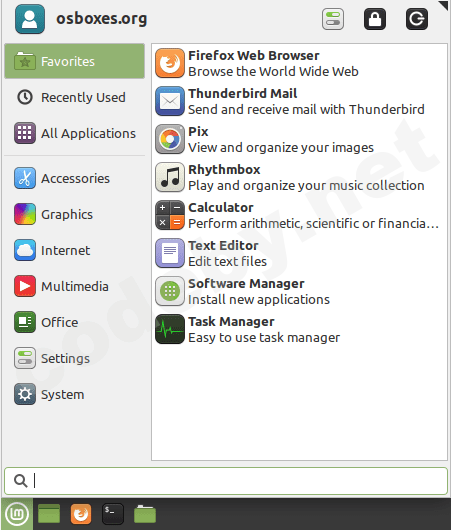Image resolution: width=451 pixels, height=530 pixels.
Task: Click the osboxes.org user avatar
Action: point(30,19)
